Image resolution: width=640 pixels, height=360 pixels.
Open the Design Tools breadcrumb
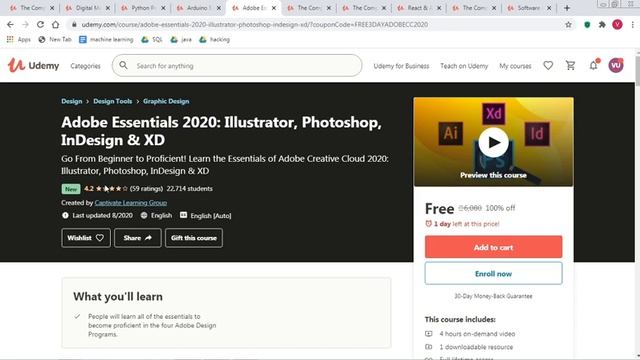coord(113,101)
